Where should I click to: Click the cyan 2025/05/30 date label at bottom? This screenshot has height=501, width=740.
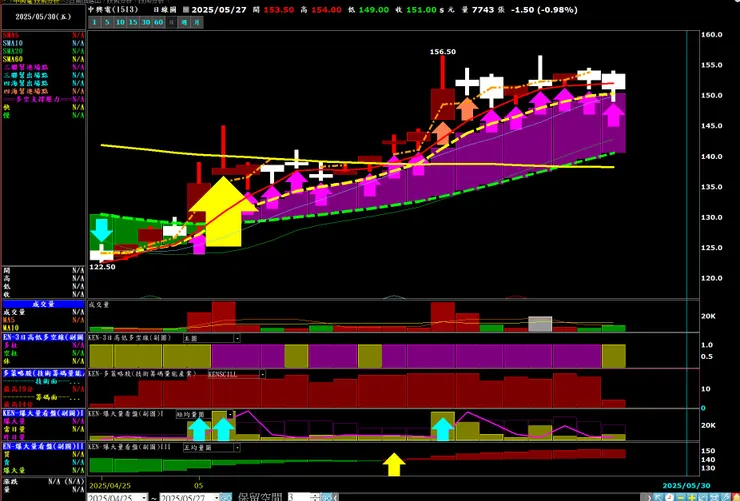point(686,485)
